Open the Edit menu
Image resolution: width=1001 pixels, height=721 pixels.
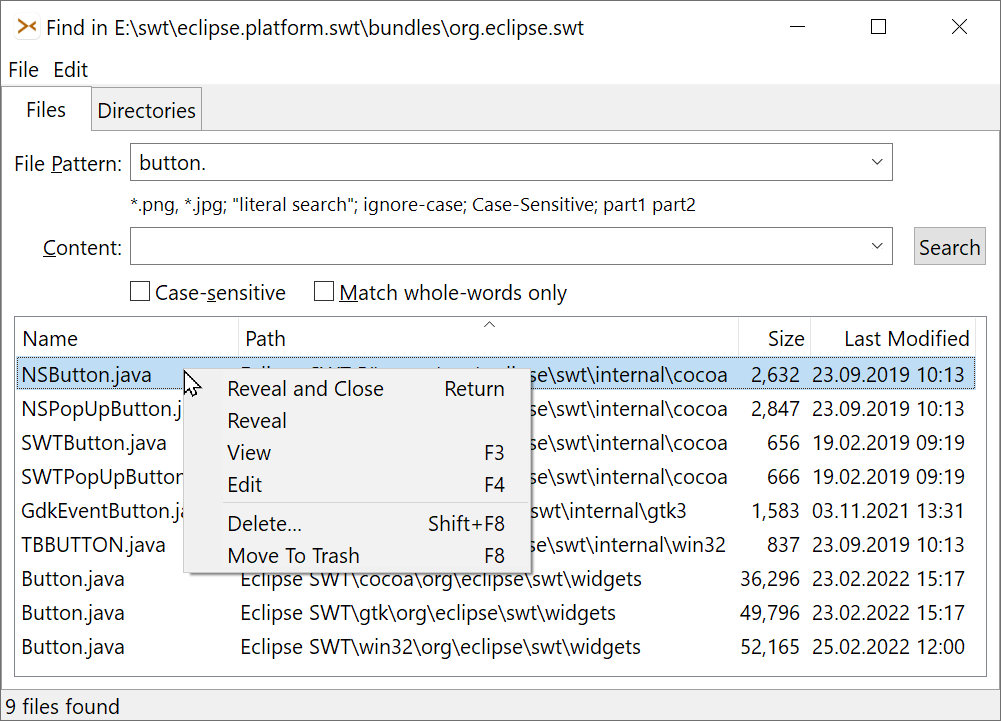[x=69, y=70]
